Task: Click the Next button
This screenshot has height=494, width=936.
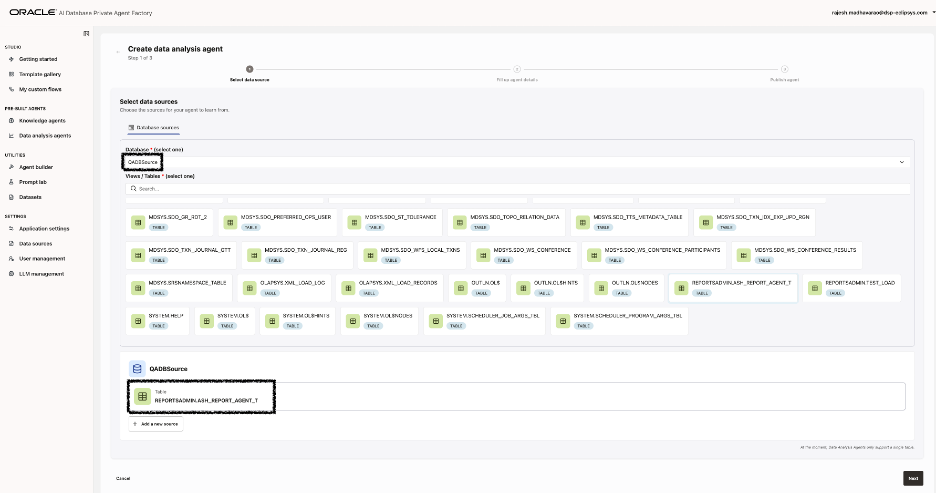Action: tap(912, 478)
